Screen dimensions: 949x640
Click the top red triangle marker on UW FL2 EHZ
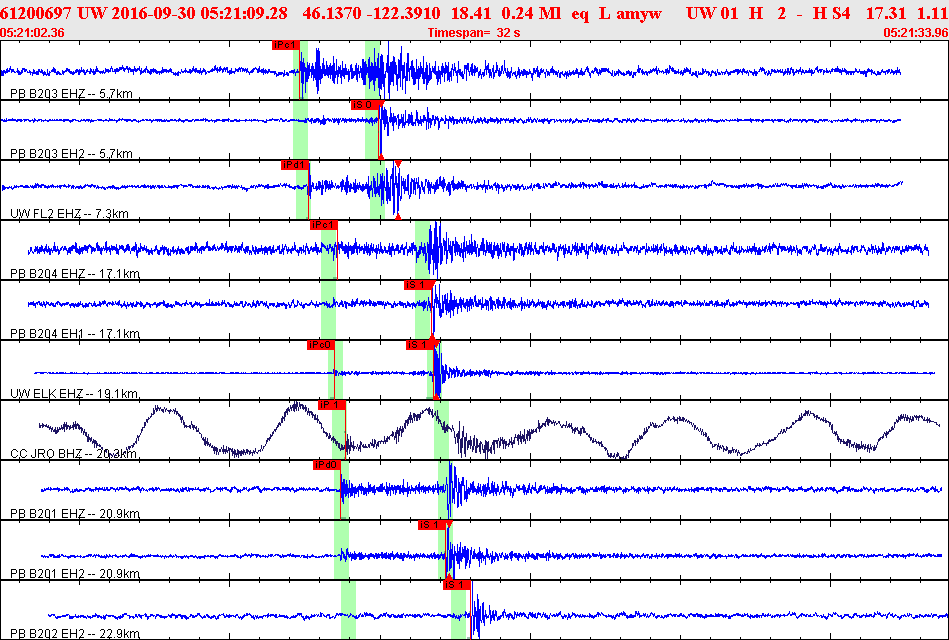pos(398,164)
